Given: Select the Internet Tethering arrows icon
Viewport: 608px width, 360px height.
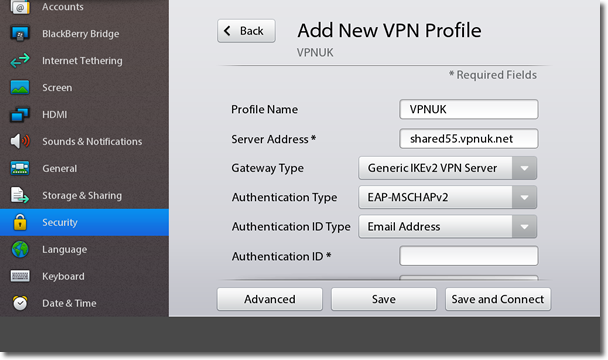Looking at the screenshot, I should coord(20,61).
